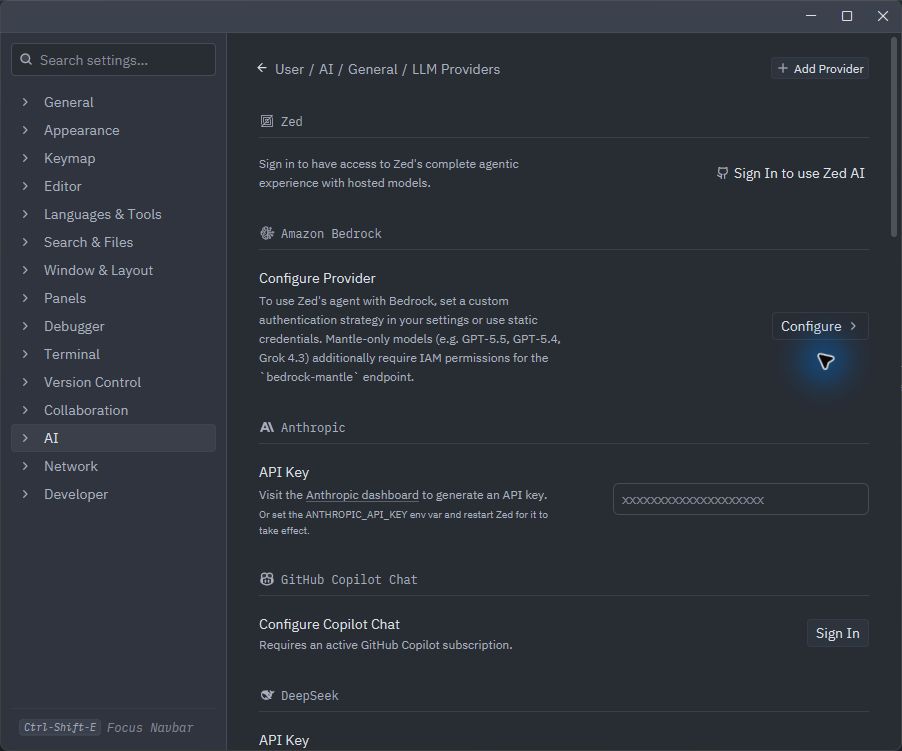Expand the Debugger section chevron
Image resolution: width=902 pixels, height=751 pixels.
pyautogui.click(x=25, y=326)
